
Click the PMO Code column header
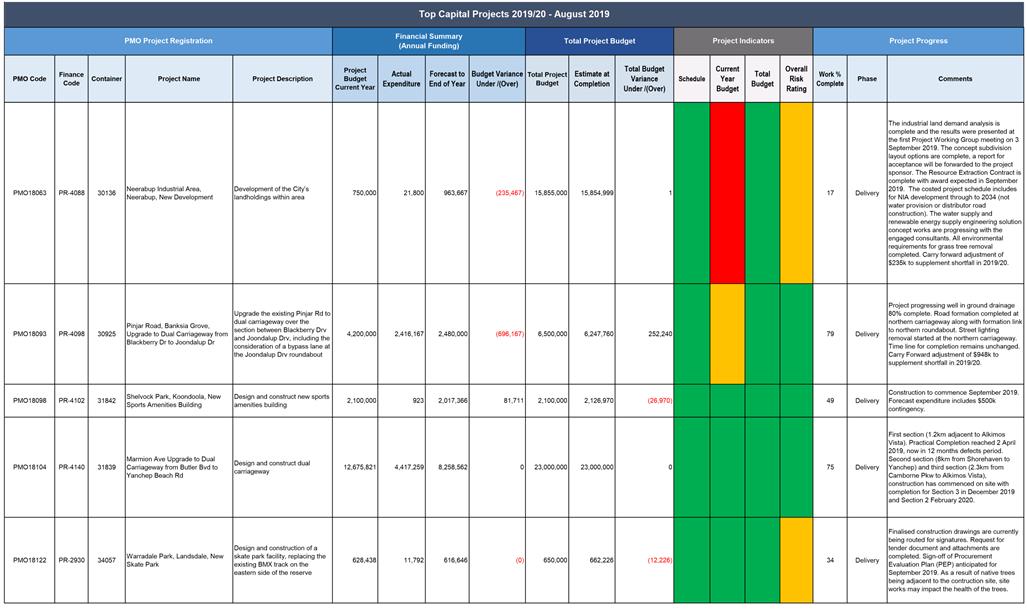[29, 79]
